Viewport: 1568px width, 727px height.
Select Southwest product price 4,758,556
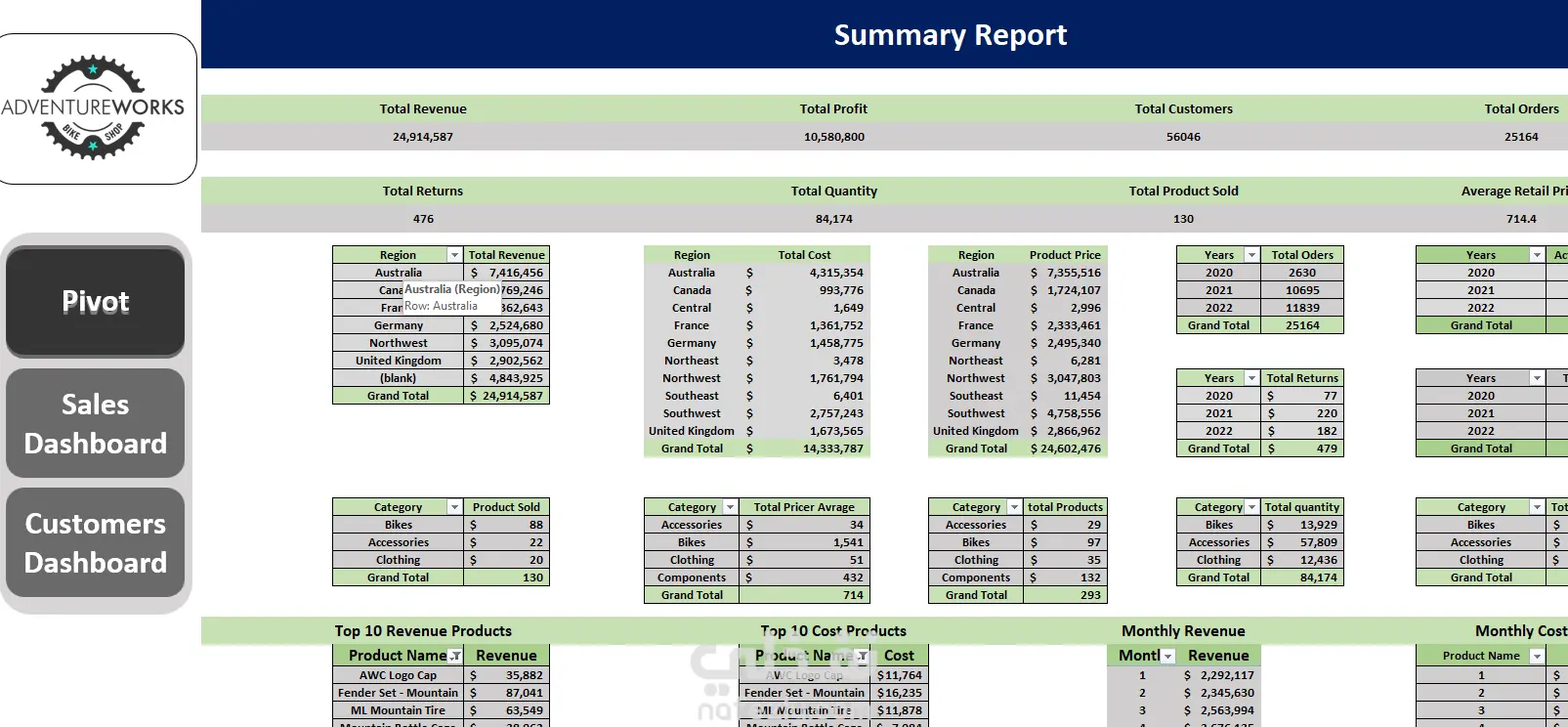click(1065, 413)
